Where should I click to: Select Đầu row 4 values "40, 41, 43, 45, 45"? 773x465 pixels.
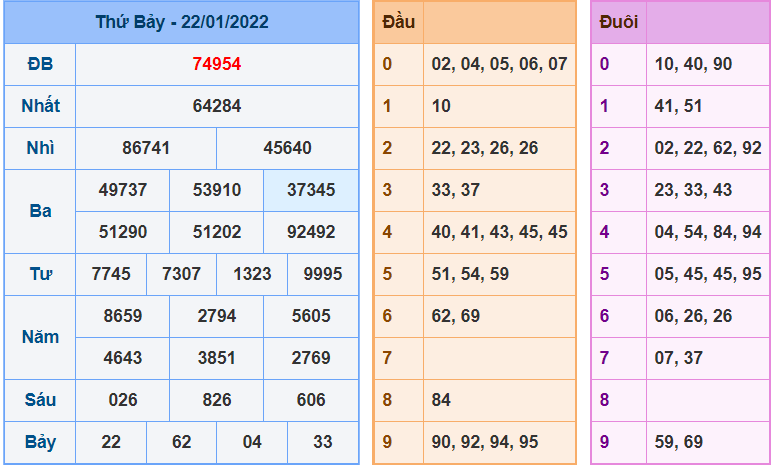[499, 232]
